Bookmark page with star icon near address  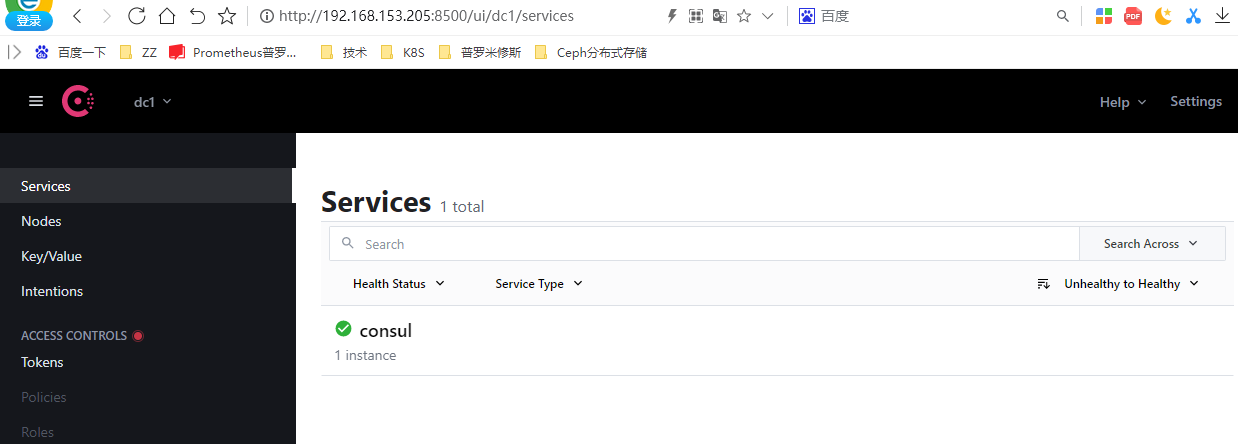227,16
